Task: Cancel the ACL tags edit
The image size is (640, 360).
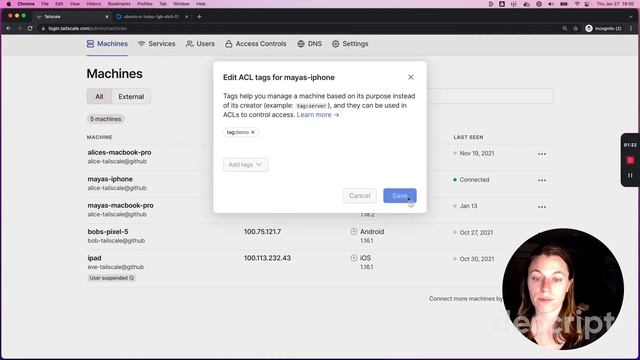Action: pyautogui.click(x=360, y=196)
